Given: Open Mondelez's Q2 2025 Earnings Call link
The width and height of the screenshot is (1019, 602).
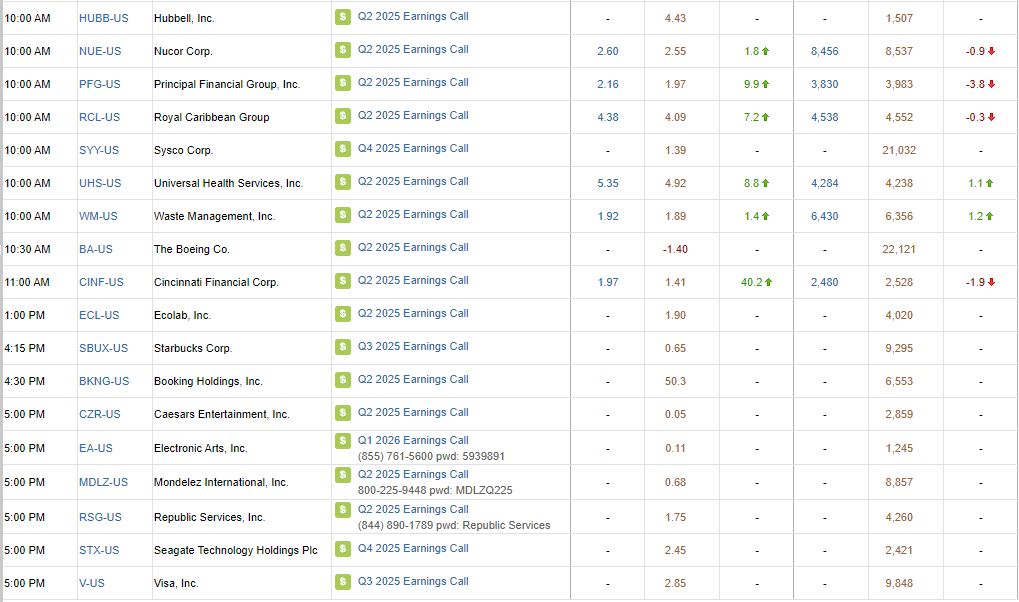Looking at the screenshot, I should click(413, 475).
